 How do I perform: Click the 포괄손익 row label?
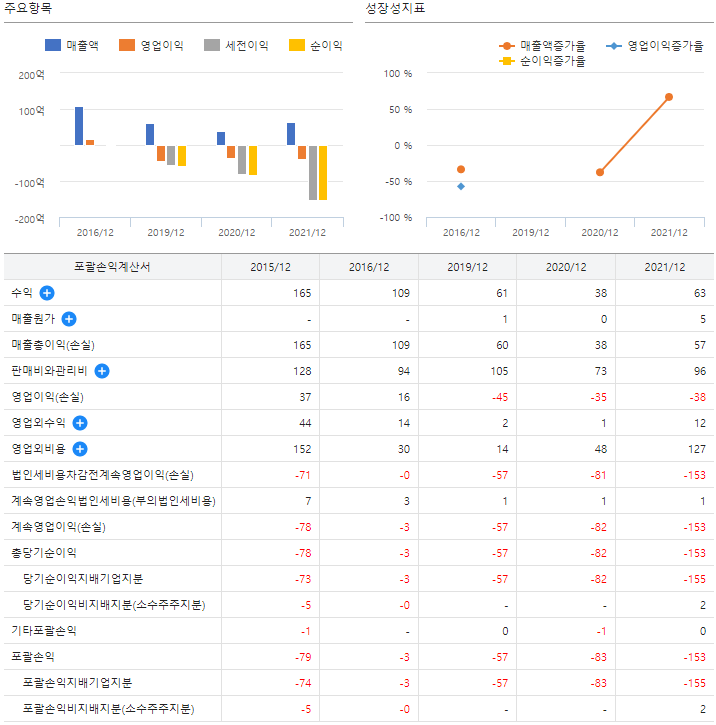[x=33, y=657]
